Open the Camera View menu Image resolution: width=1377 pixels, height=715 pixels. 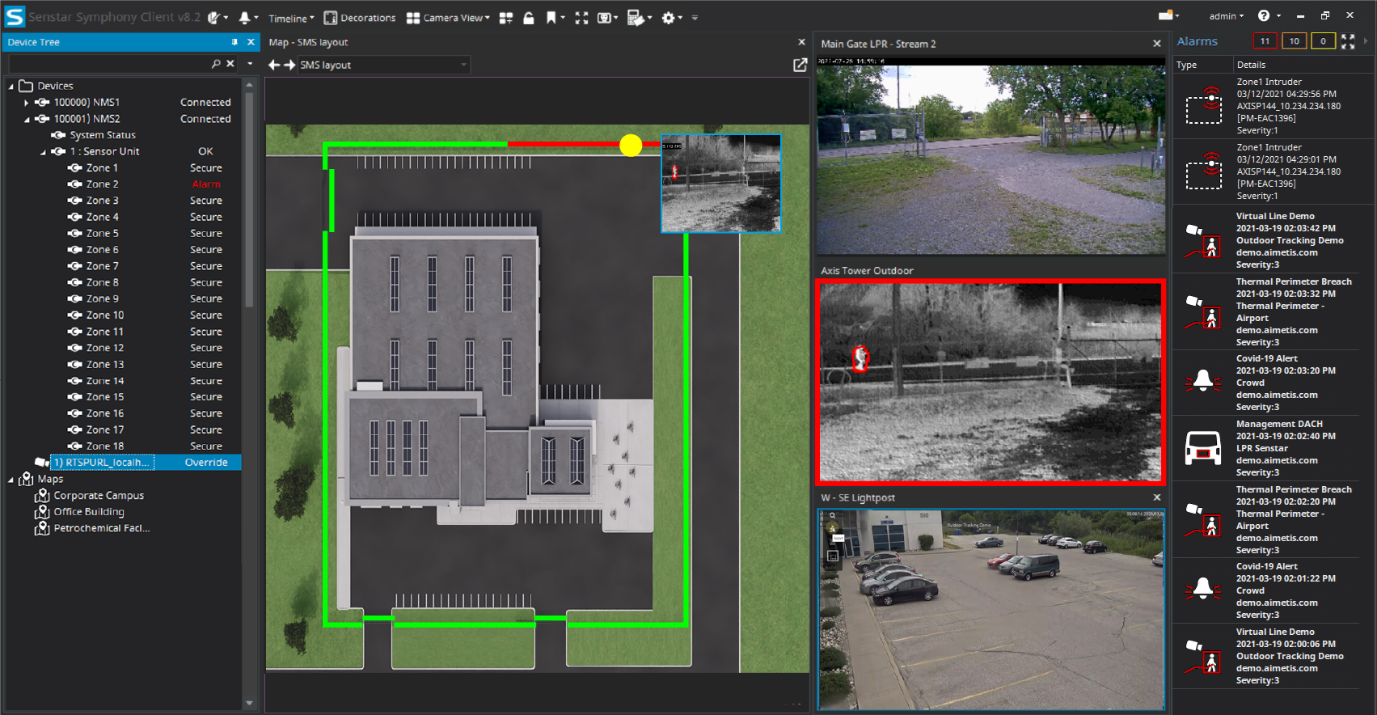[x=448, y=17]
